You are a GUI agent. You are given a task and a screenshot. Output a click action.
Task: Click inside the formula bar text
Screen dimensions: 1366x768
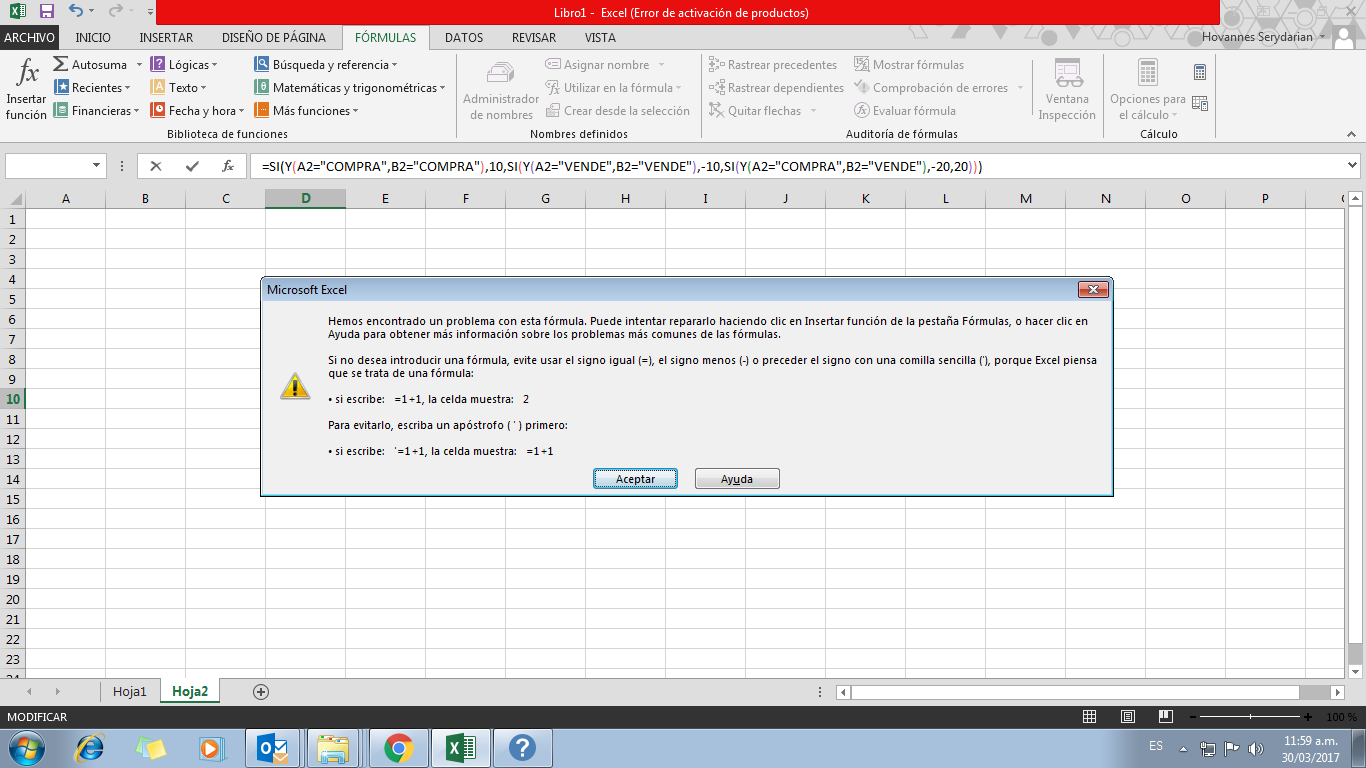click(x=622, y=166)
